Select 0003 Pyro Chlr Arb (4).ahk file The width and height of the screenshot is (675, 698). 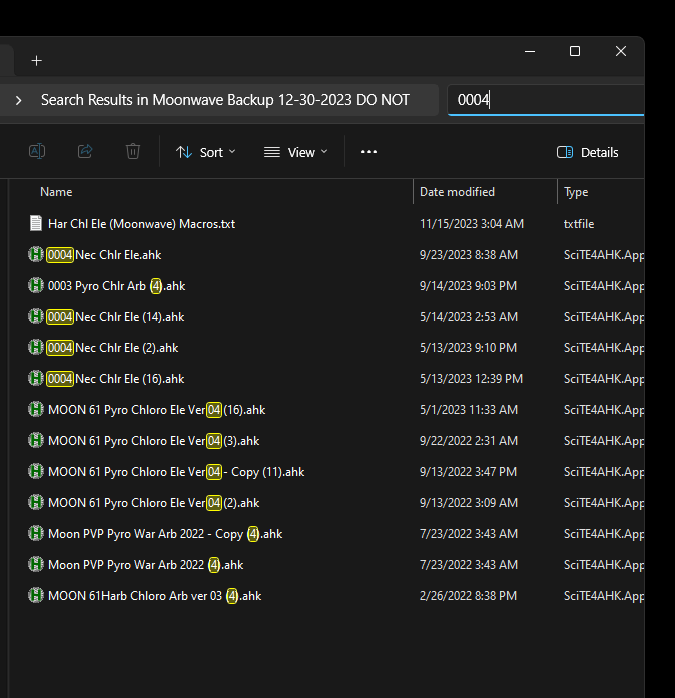[x=116, y=286]
